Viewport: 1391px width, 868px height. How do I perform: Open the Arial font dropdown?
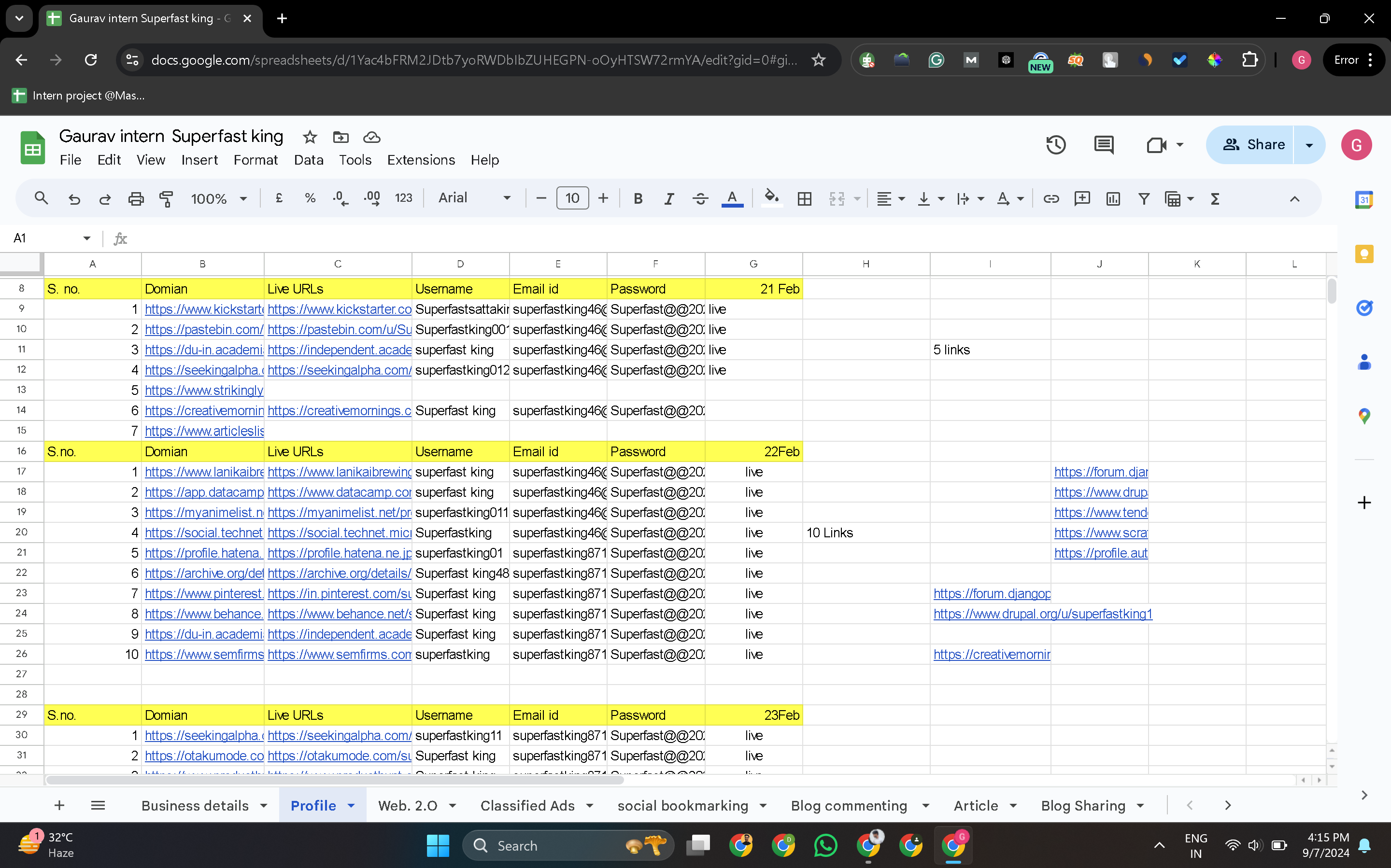[474, 198]
